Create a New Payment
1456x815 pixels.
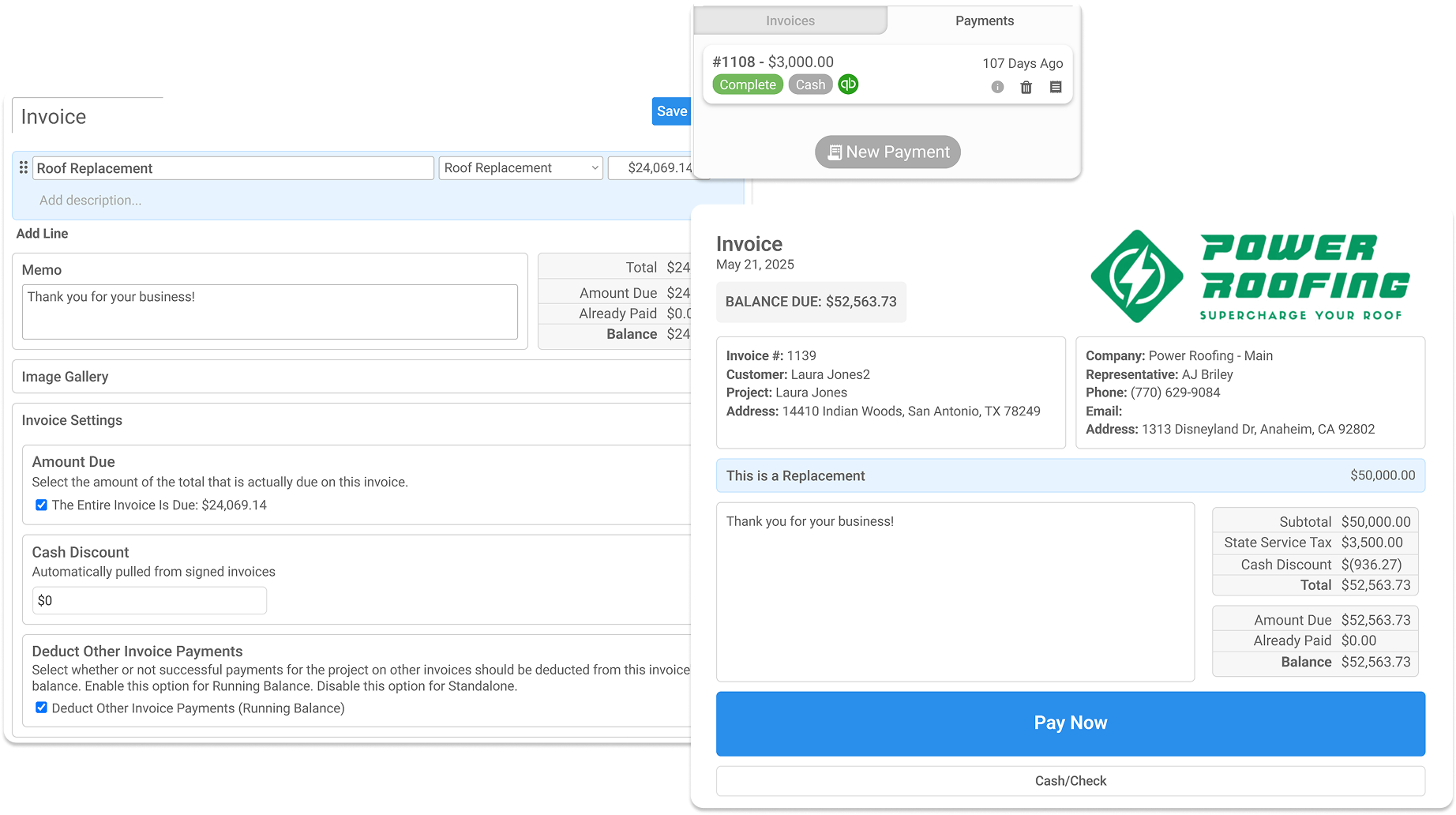coord(887,152)
